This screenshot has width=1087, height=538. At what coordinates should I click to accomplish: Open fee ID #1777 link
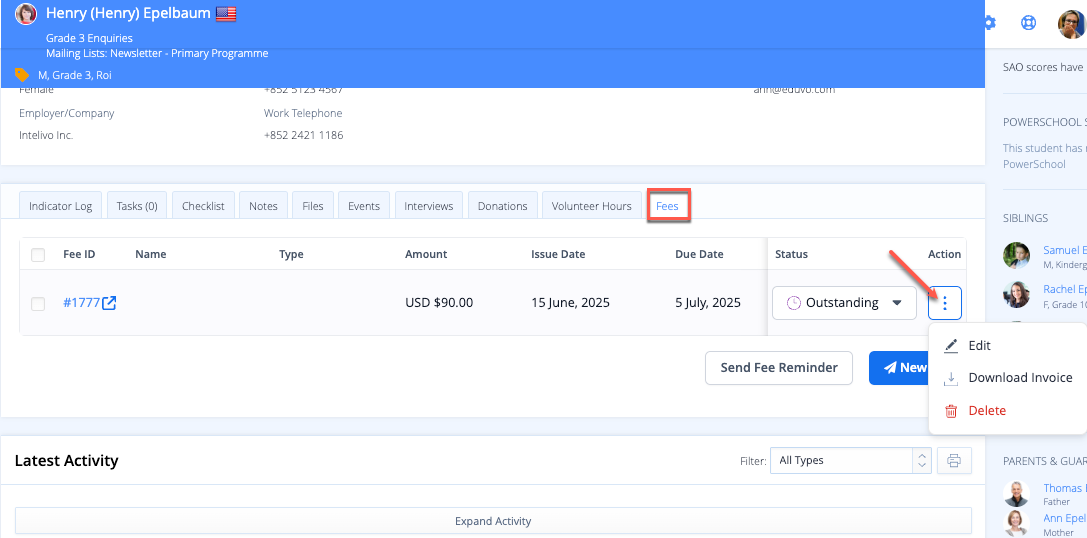pyautogui.click(x=81, y=303)
